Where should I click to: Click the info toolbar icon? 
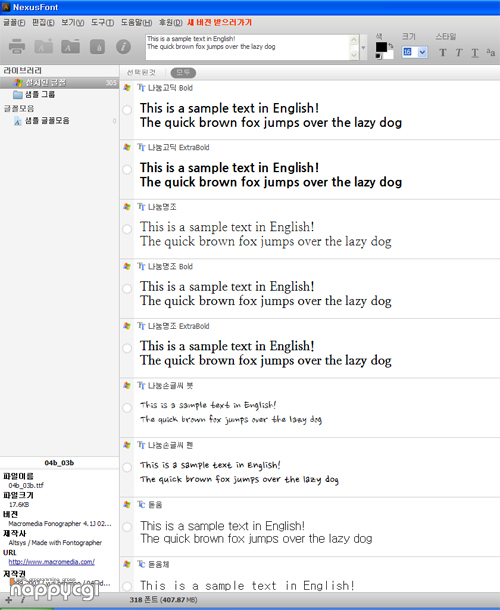tap(123, 47)
